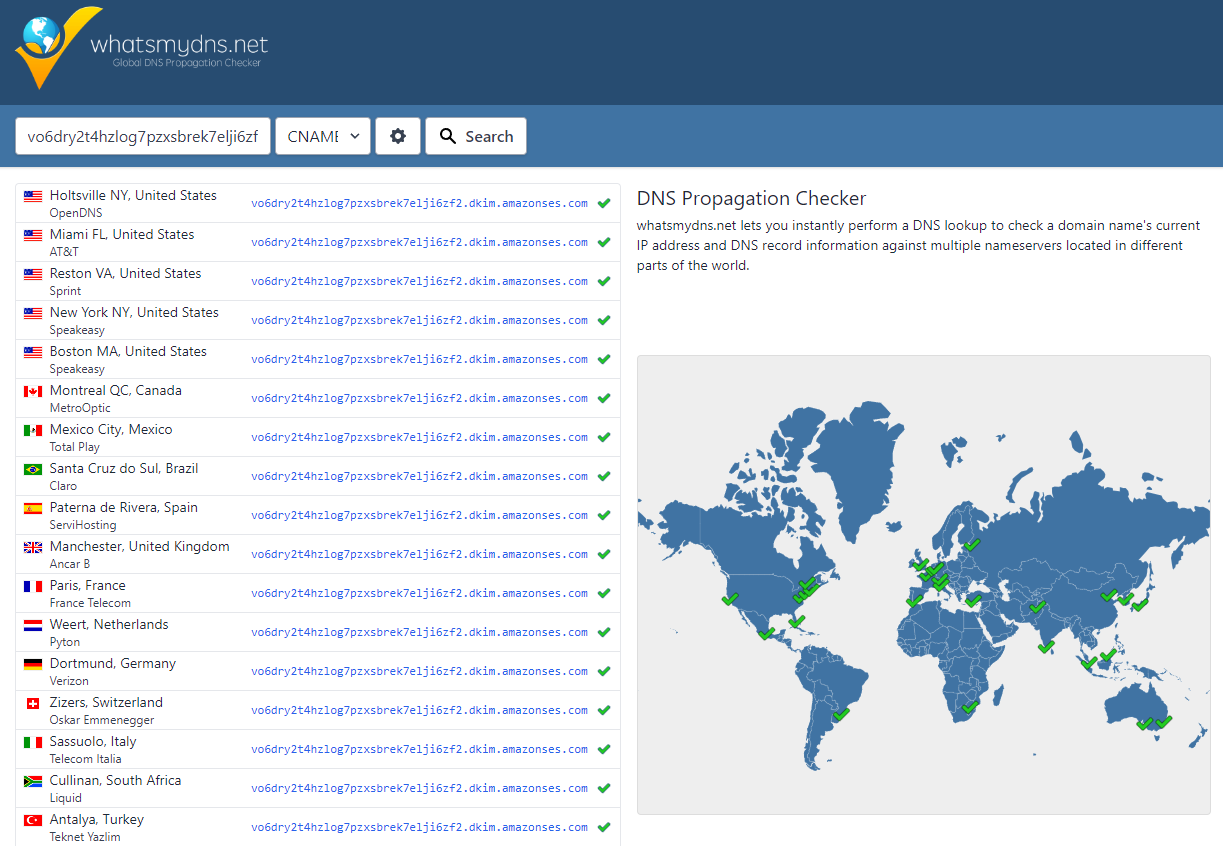Open the settings gear button

coord(398,136)
